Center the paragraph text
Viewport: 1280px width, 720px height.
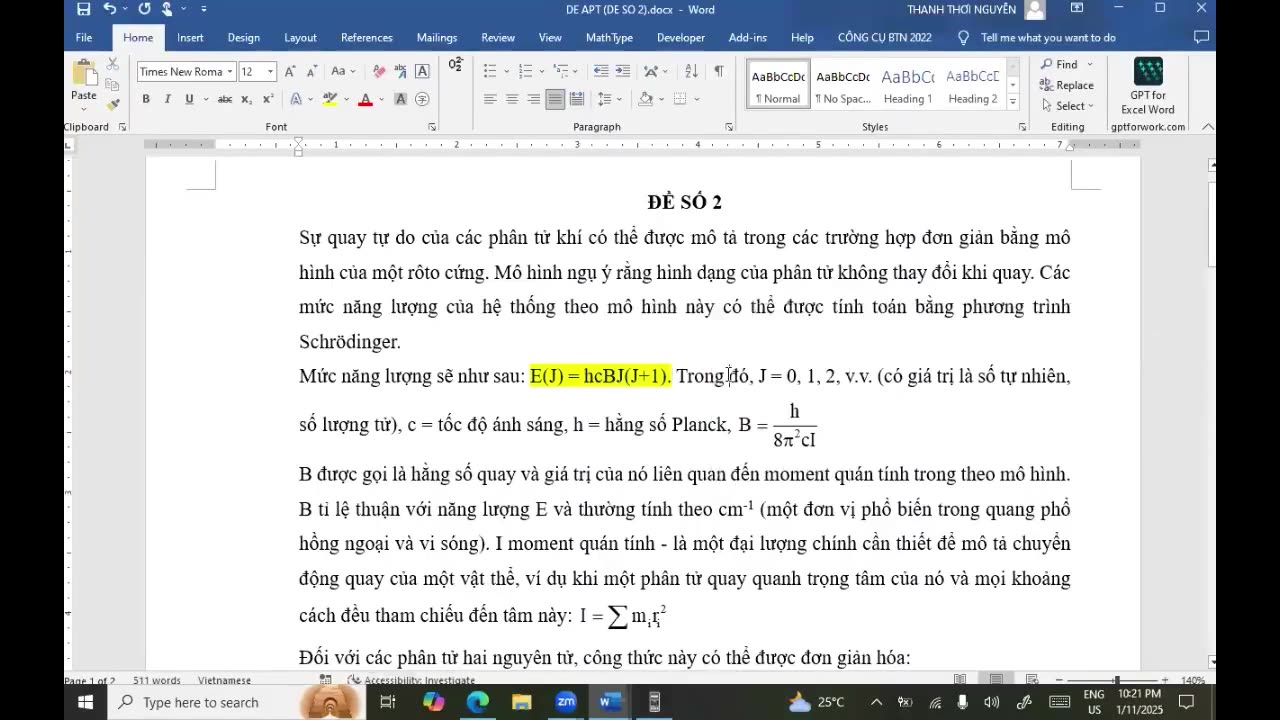click(512, 99)
